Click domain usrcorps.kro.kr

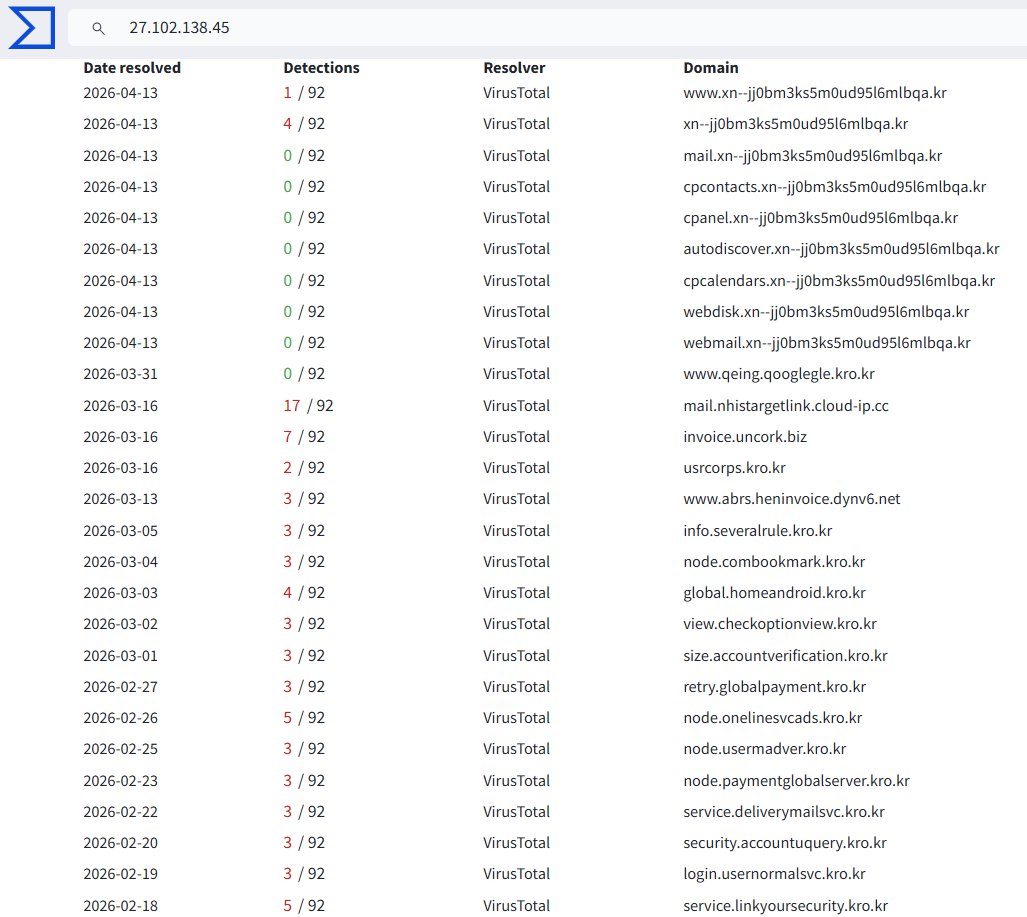tap(734, 468)
